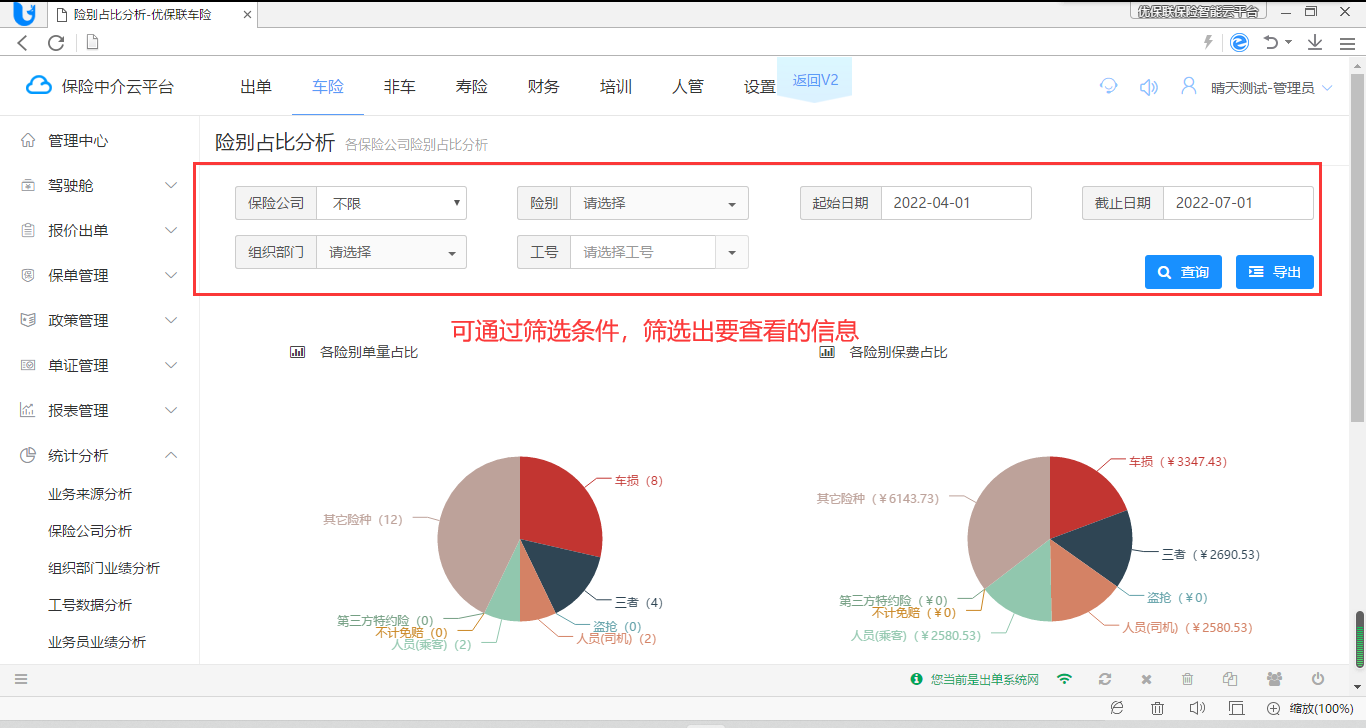Open the browser hamburger menu
The width and height of the screenshot is (1366, 728).
pyautogui.click(x=1347, y=43)
